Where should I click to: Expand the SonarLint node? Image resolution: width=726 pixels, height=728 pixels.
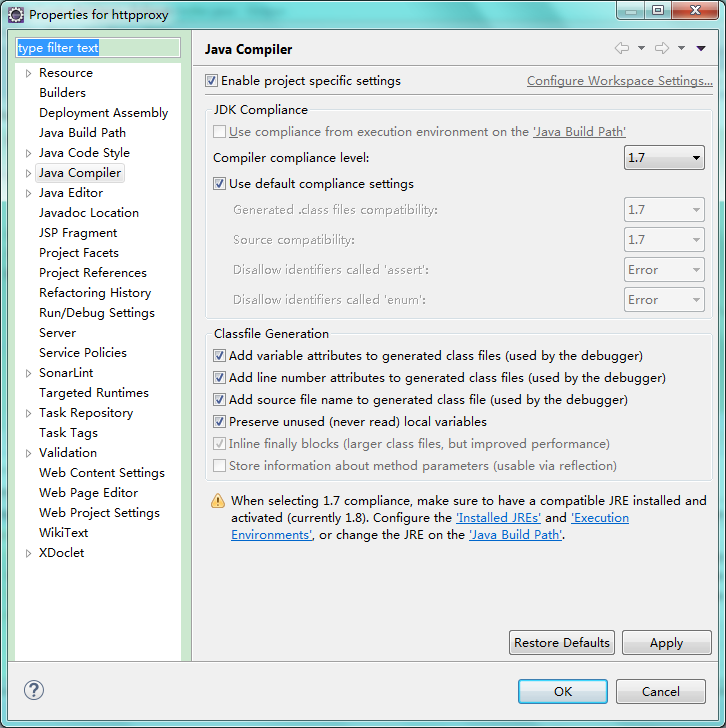pyautogui.click(x=28, y=373)
